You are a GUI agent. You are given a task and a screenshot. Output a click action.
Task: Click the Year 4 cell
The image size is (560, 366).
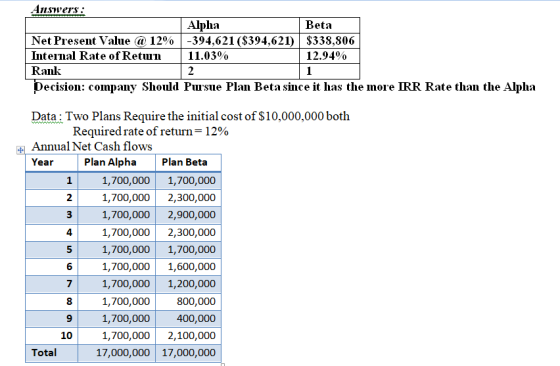51,232
